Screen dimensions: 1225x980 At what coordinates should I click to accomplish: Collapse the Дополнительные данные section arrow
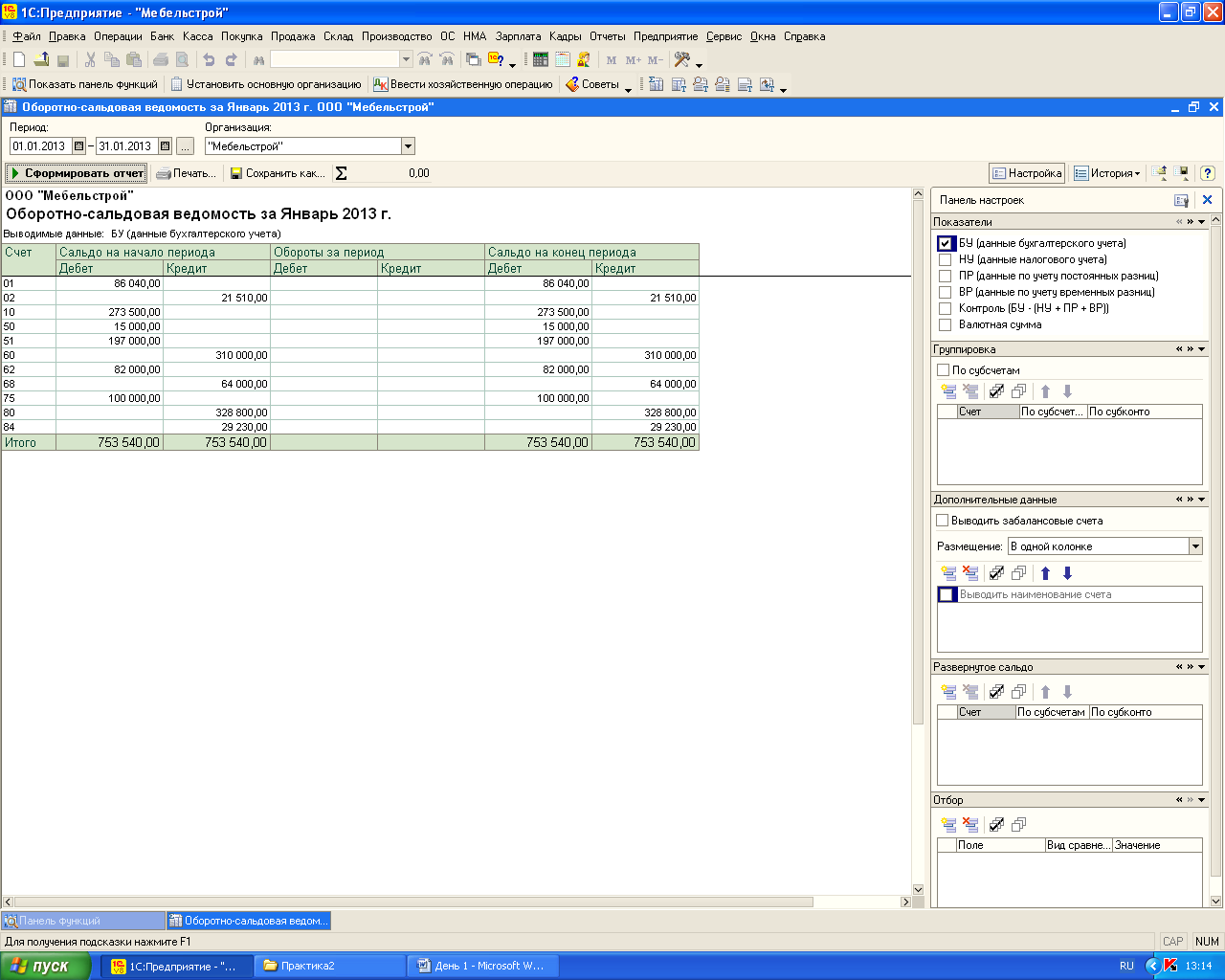click(x=1202, y=500)
